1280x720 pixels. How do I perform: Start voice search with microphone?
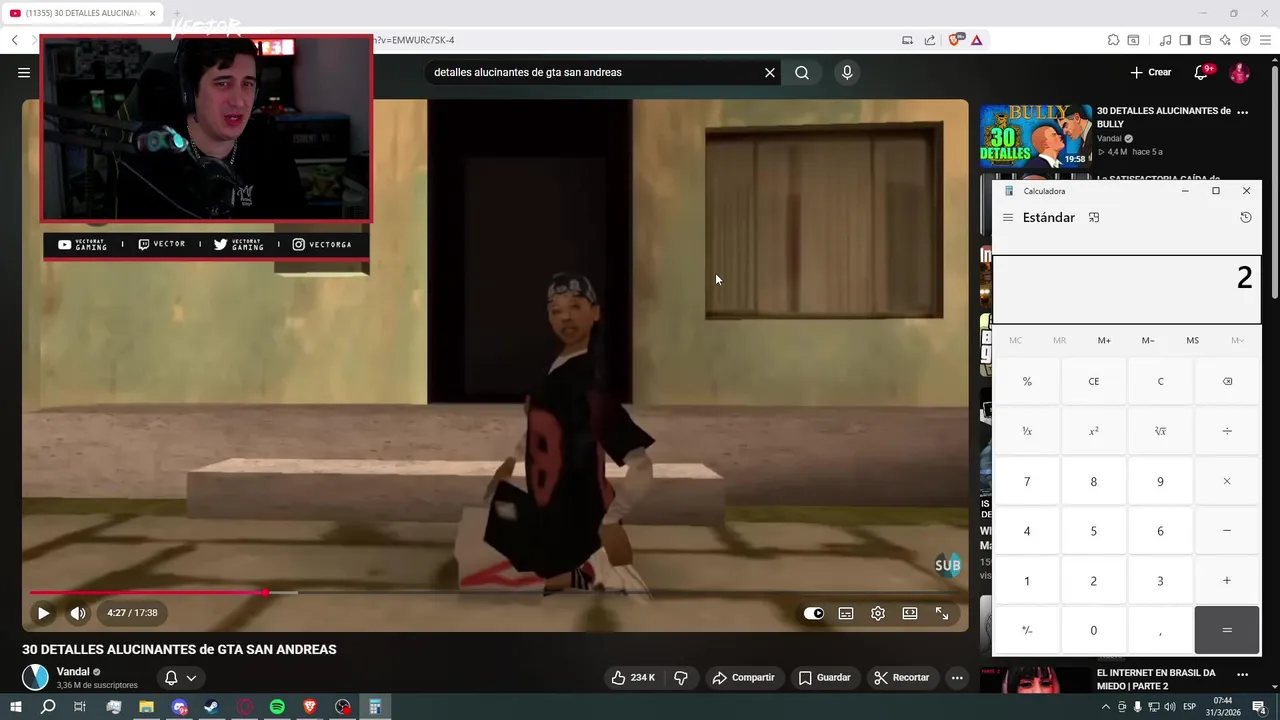(847, 72)
